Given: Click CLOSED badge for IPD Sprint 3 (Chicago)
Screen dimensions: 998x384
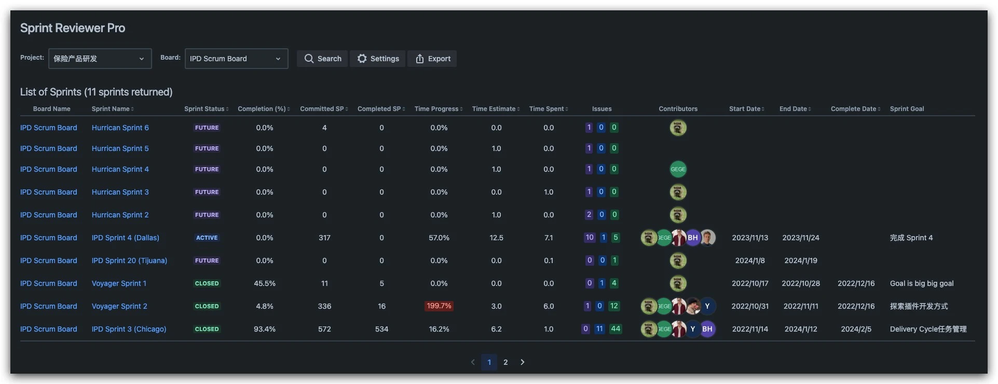Looking at the screenshot, I should click(x=207, y=329).
